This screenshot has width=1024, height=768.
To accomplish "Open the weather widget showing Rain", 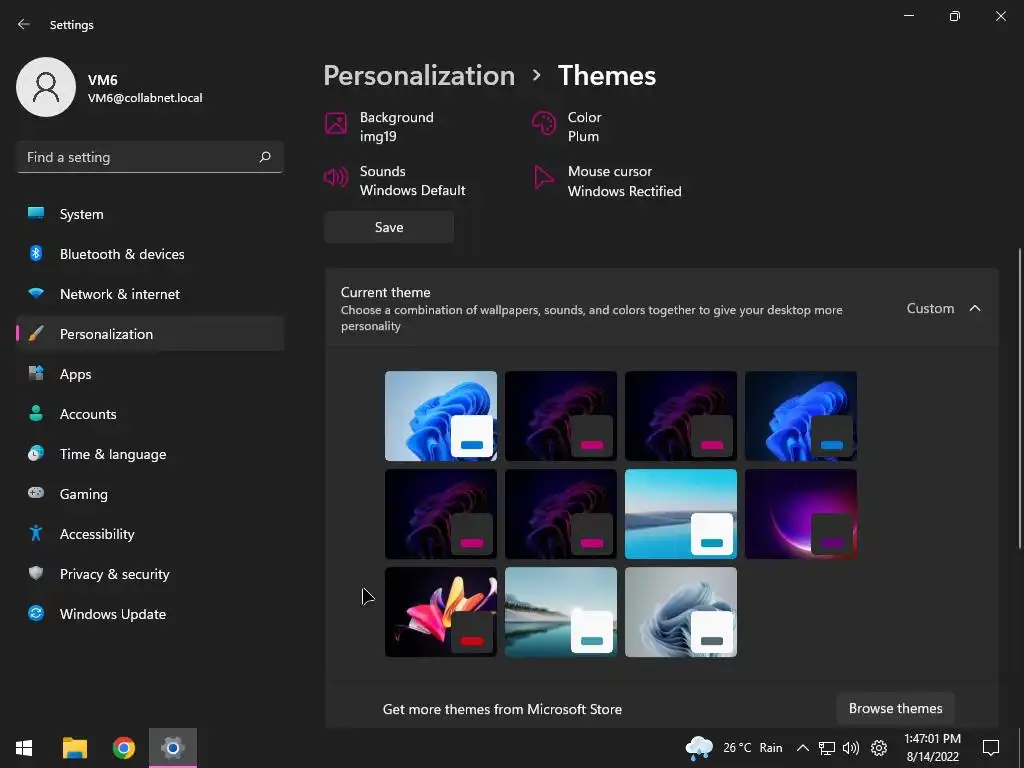I will point(734,748).
